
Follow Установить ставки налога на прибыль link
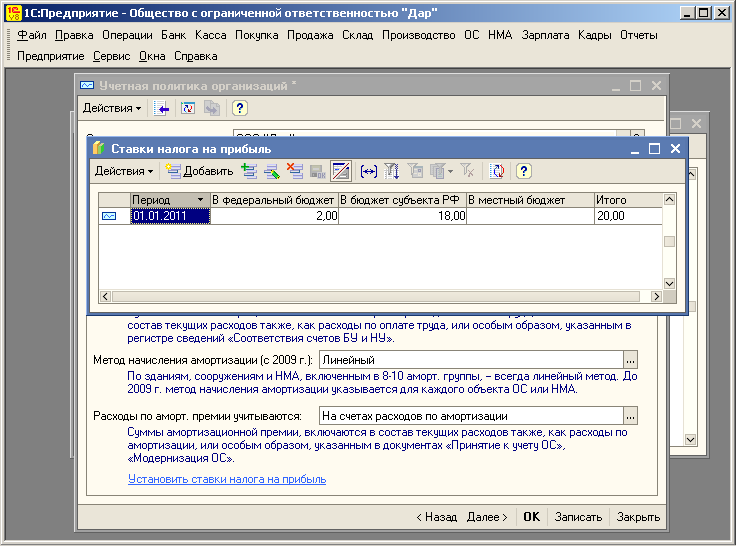click(227, 479)
